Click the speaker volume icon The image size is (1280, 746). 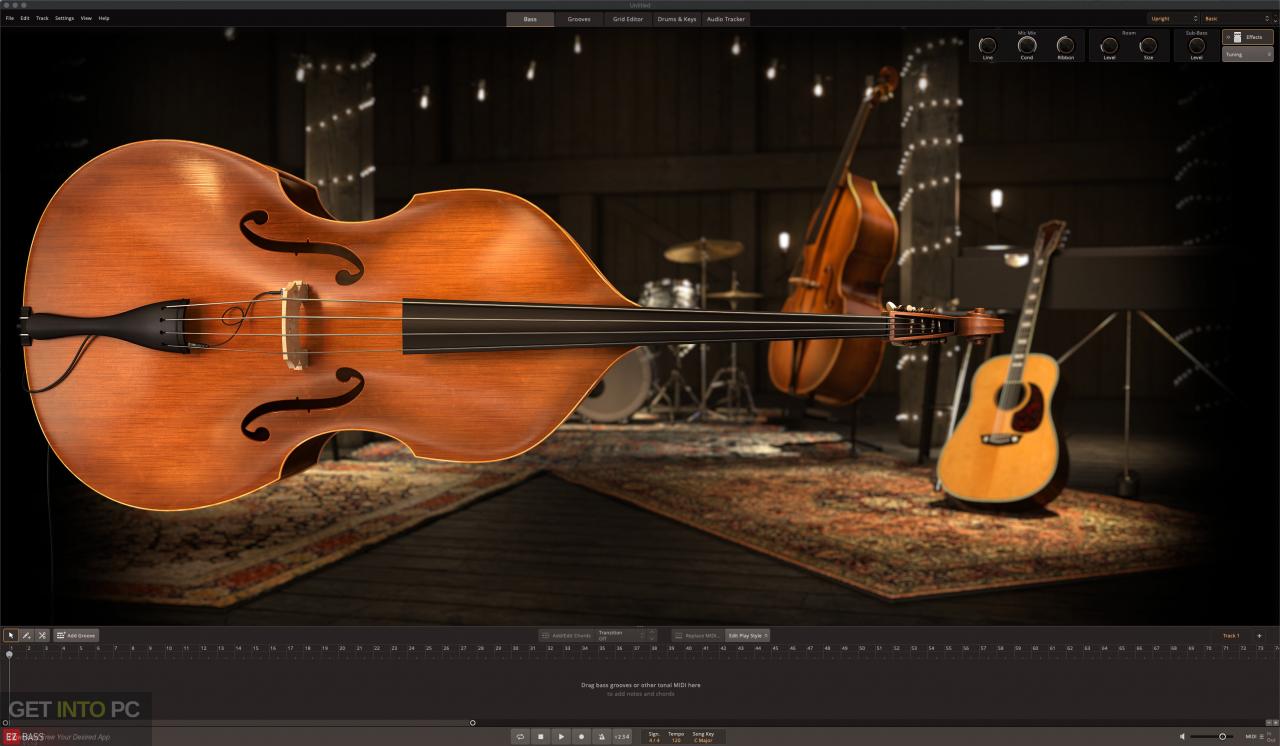pos(1182,736)
